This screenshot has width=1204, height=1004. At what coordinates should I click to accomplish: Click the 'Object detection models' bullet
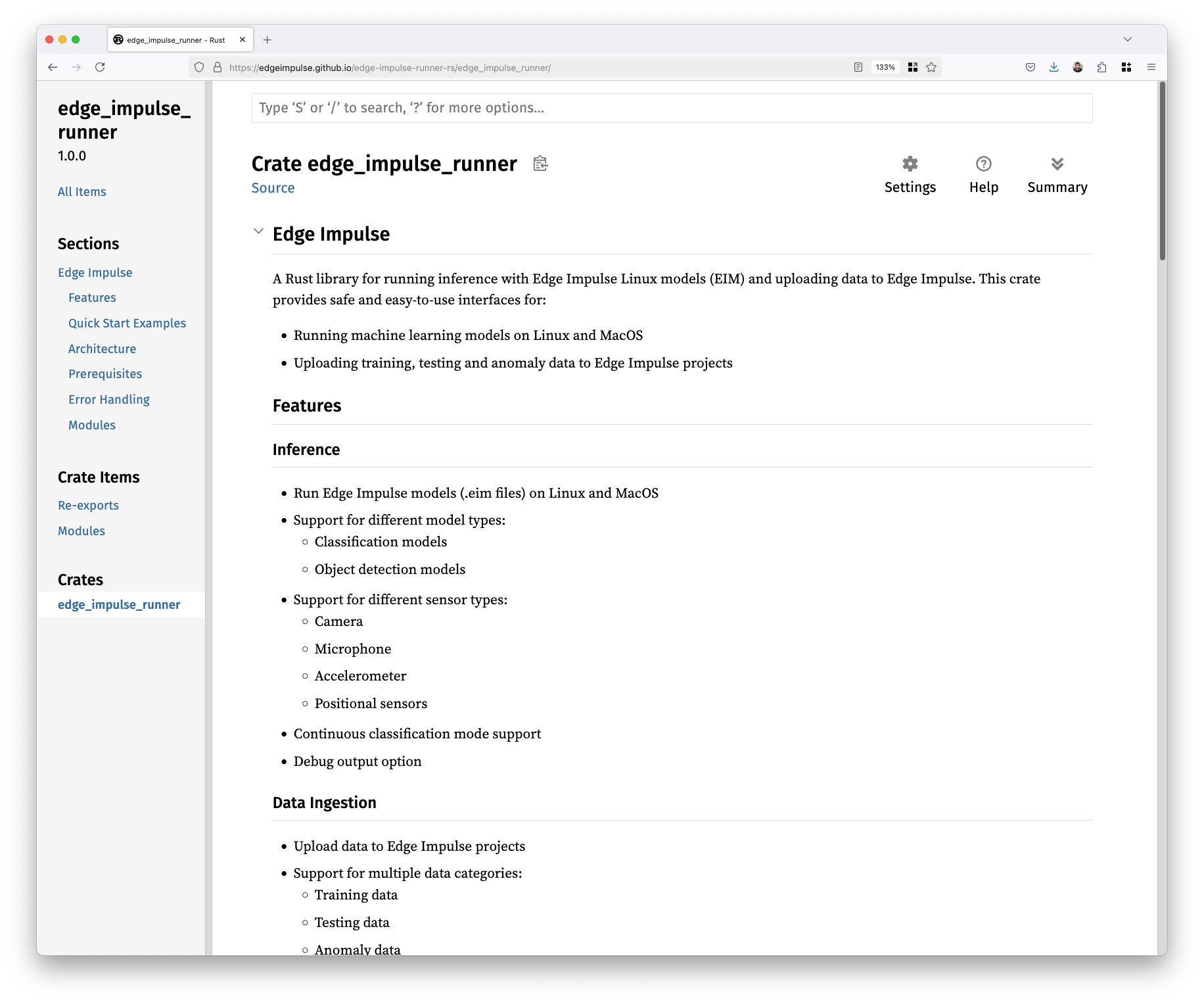click(x=390, y=569)
